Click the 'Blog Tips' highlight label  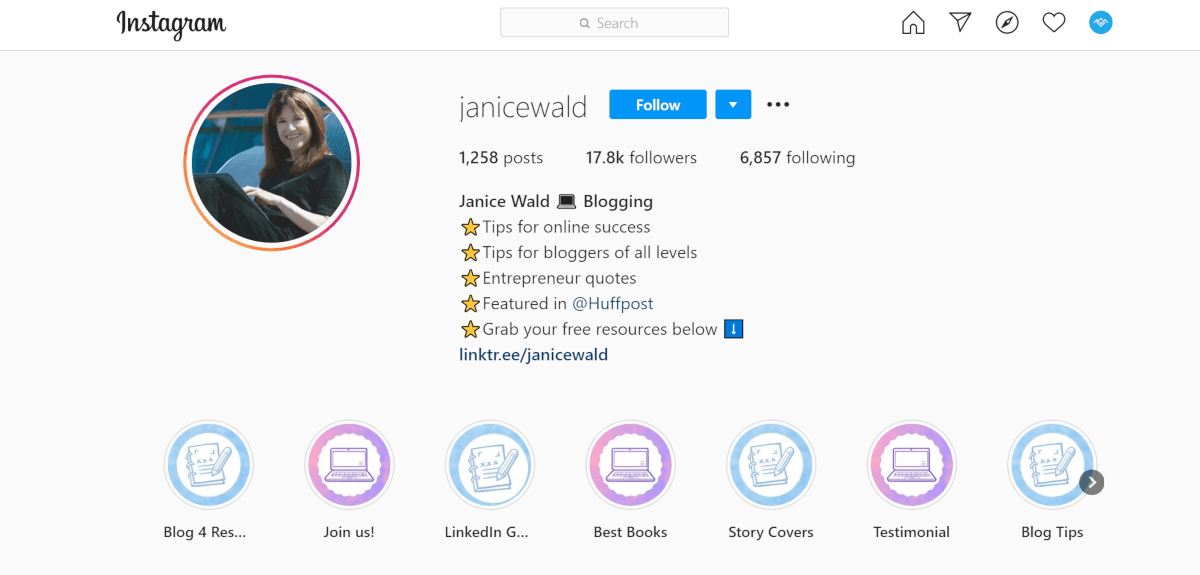1052,532
